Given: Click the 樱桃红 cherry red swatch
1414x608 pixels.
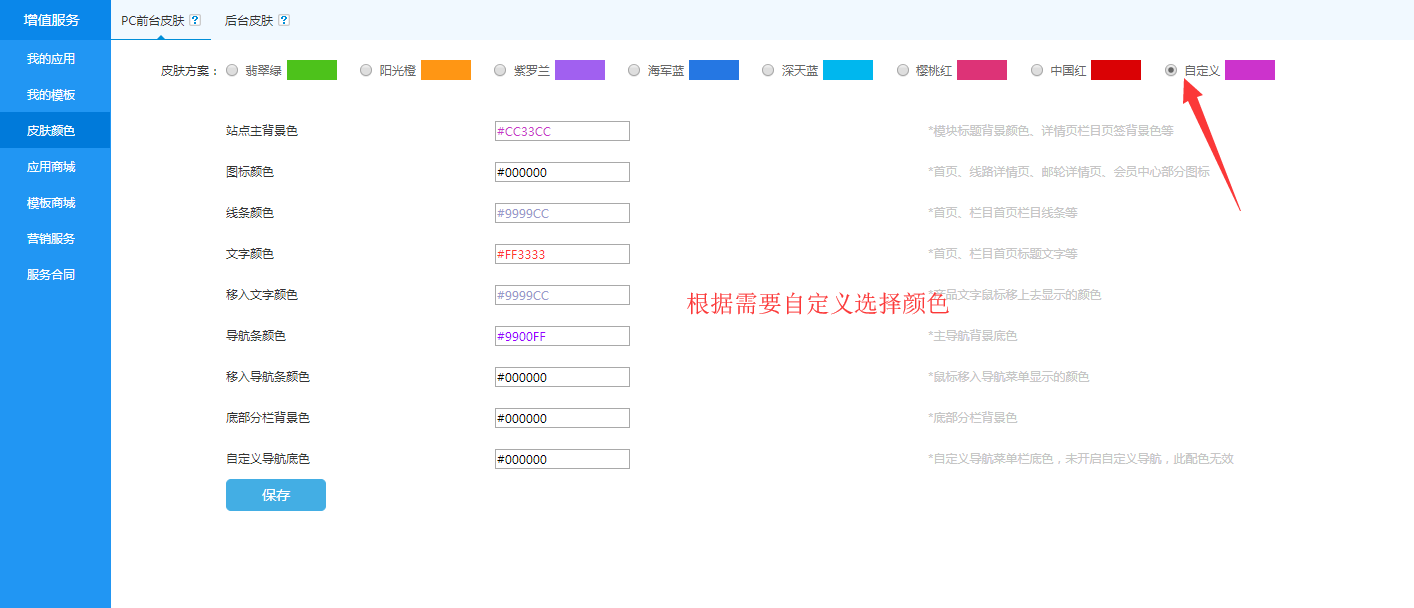Looking at the screenshot, I should pos(982,70).
